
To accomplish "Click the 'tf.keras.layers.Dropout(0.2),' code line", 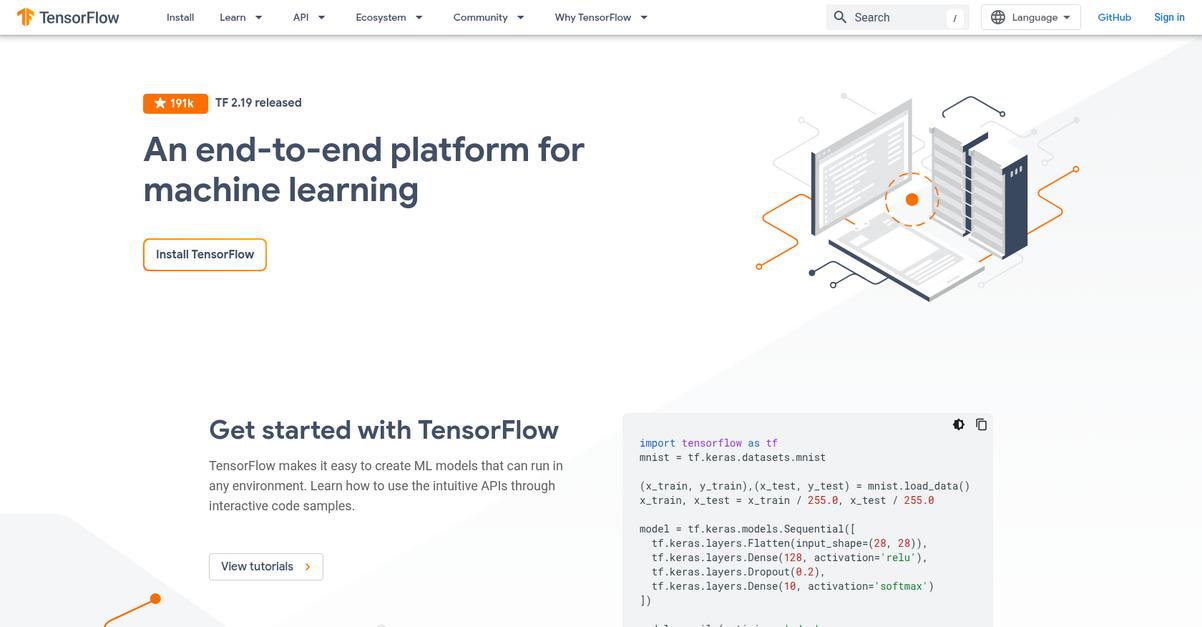I will [738, 572].
